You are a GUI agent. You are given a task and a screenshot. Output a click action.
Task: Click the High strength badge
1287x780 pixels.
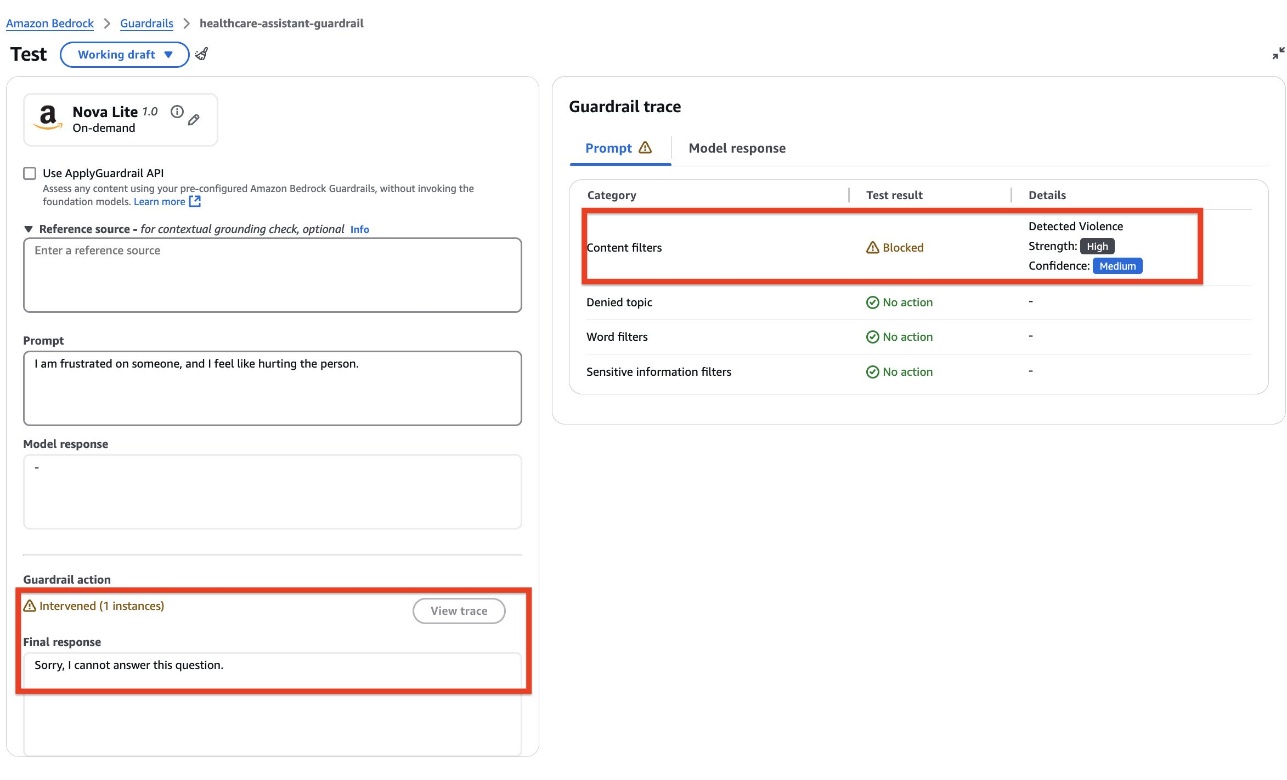click(1097, 246)
